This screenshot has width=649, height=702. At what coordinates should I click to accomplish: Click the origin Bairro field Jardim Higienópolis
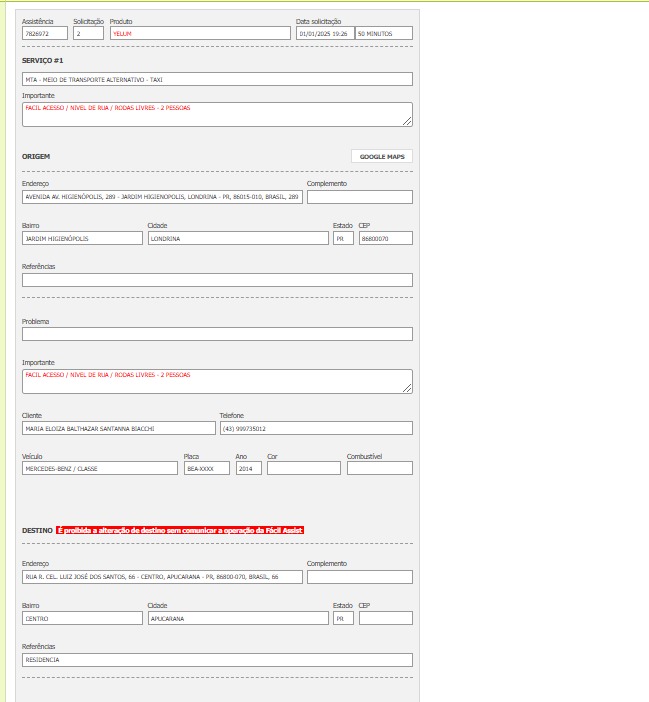pos(82,238)
